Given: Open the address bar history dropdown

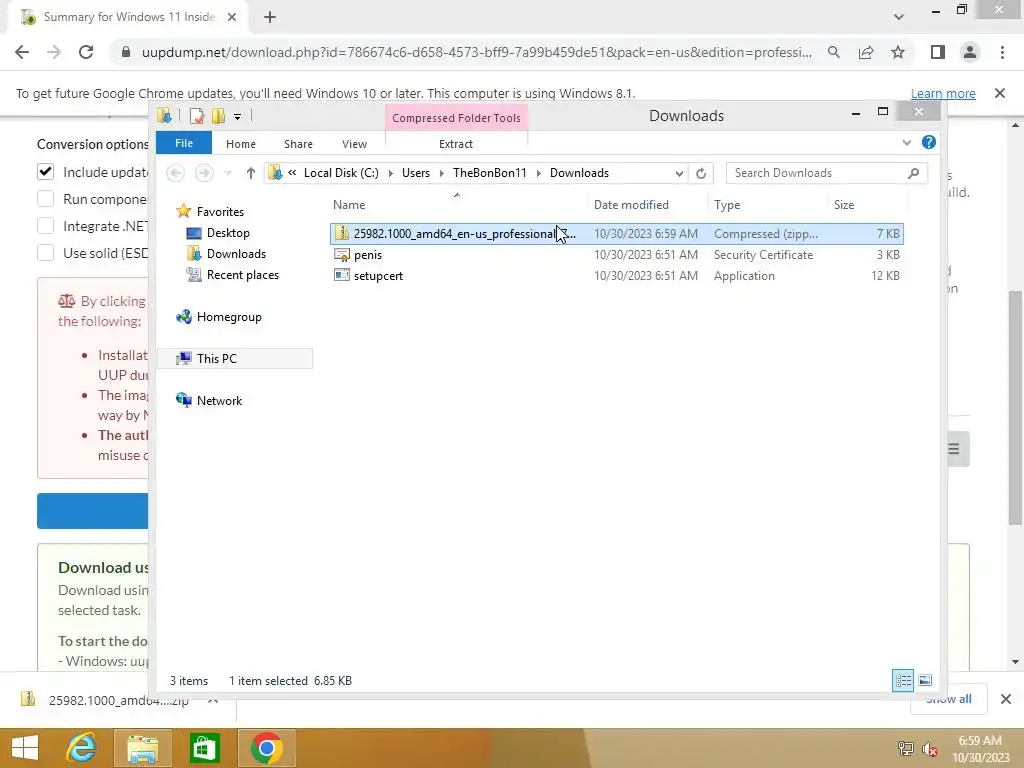Looking at the screenshot, I should pos(679,173).
